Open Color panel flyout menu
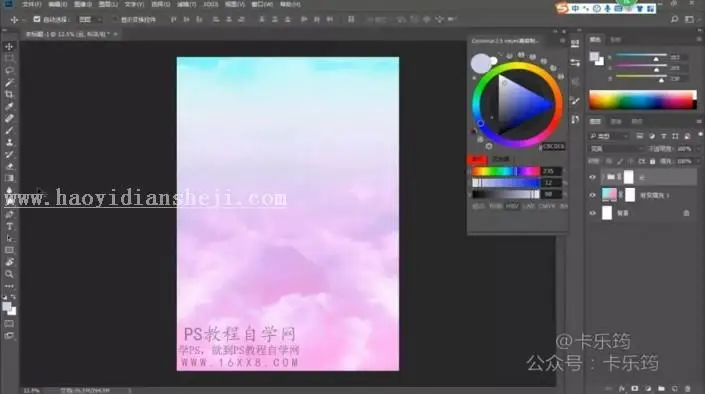This screenshot has height=394, width=705. point(699,40)
